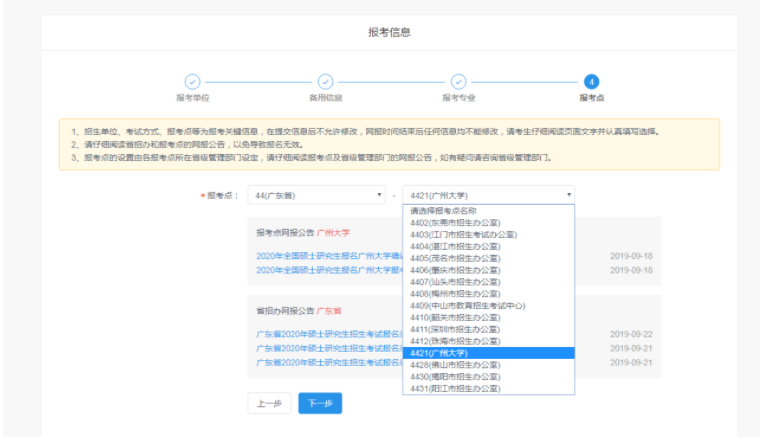765x441 pixels.
Task: Select 4406(肇庆市招生办公室) option
Action: pos(488,270)
